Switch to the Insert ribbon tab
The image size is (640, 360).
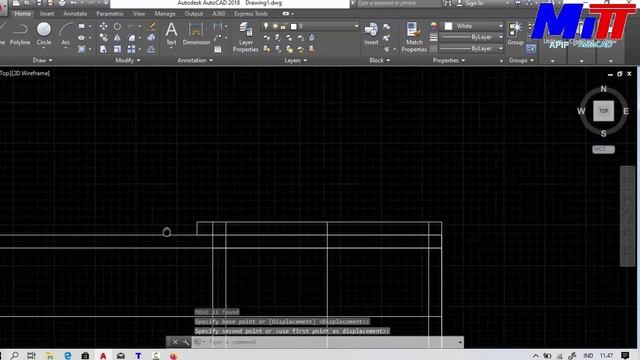click(x=47, y=14)
